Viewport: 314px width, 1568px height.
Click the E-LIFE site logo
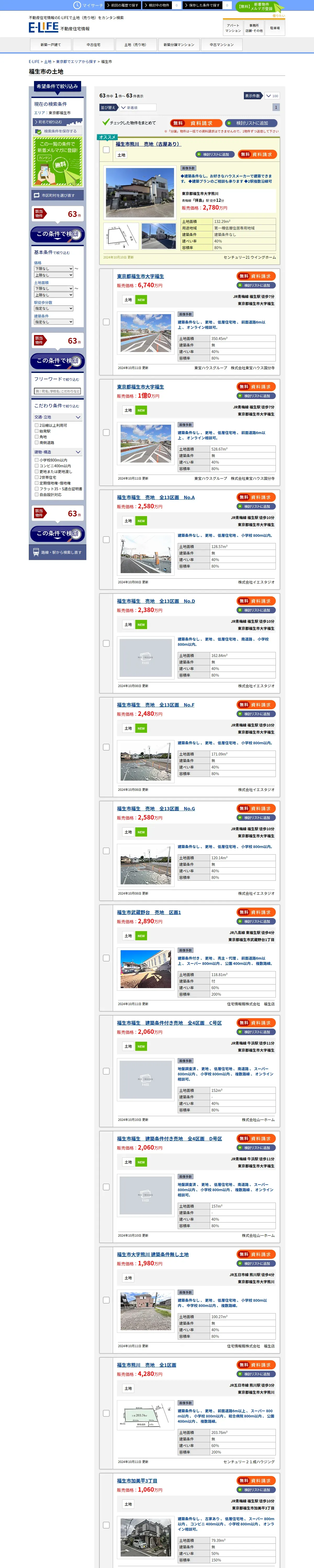[x=43, y=27]
